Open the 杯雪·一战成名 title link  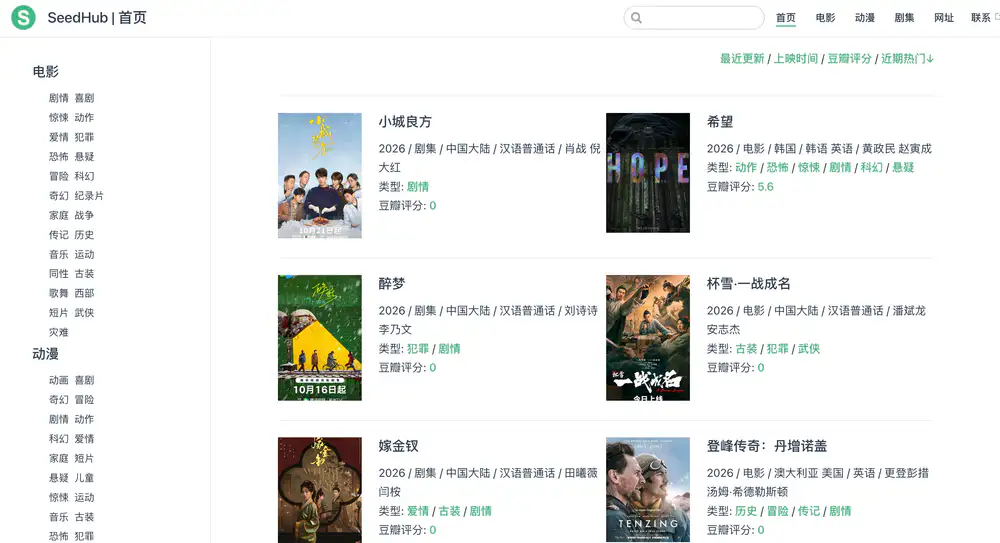tap(749, 284)
